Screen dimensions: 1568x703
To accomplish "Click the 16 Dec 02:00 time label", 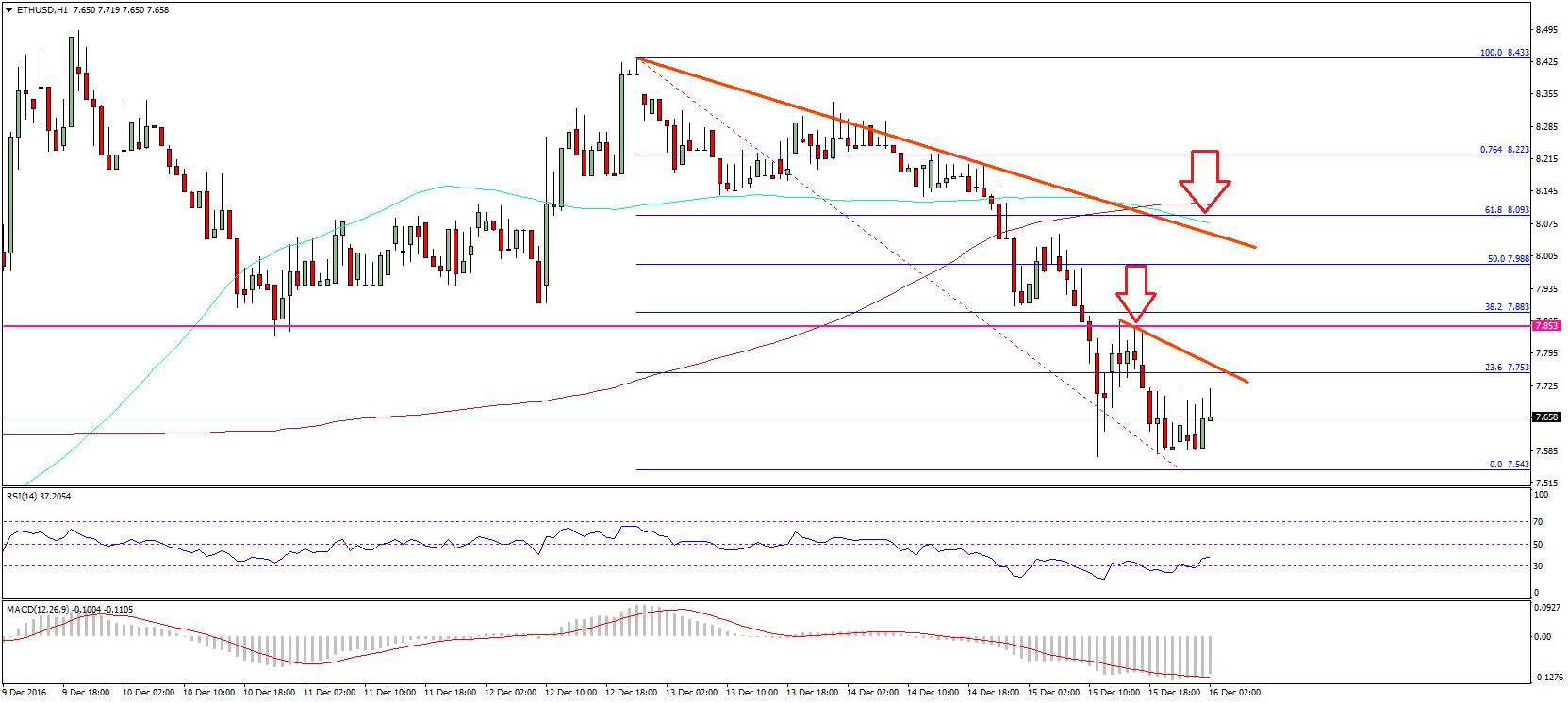I will click(1235, 693).
